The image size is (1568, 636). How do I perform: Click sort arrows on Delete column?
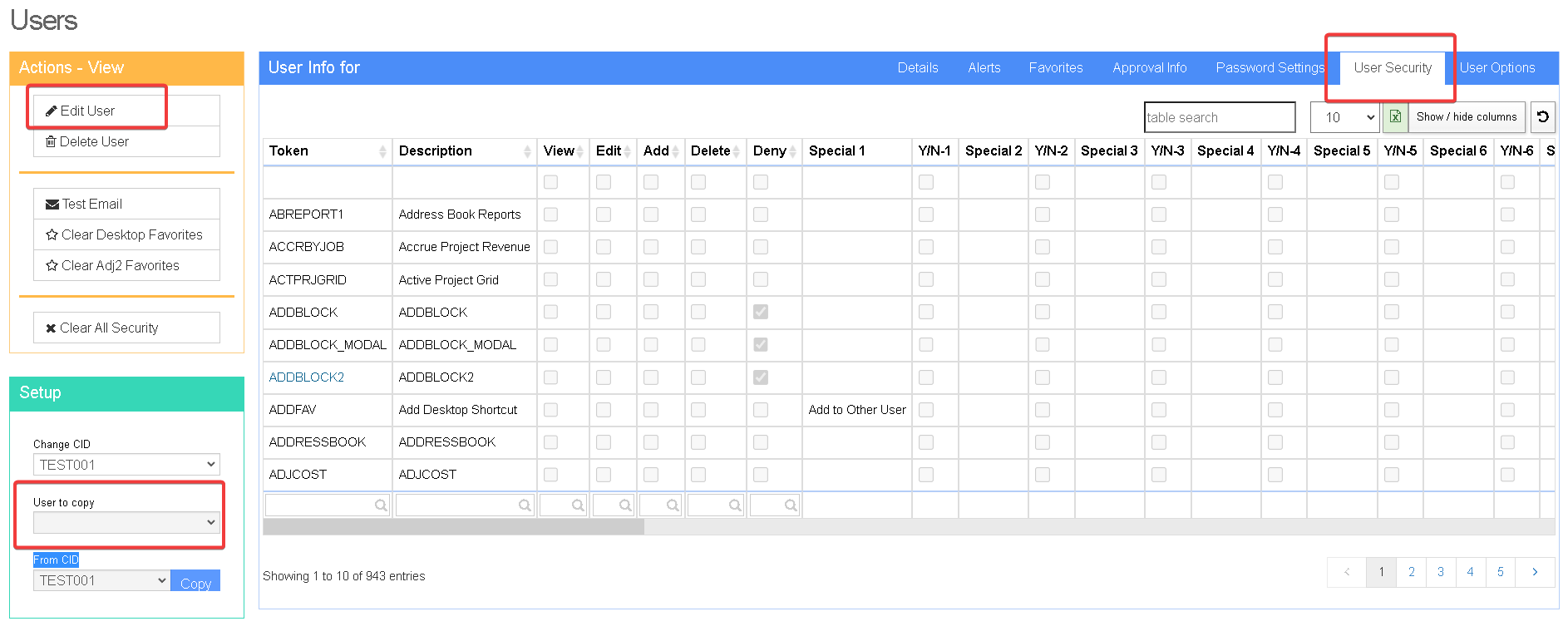pyautogui.click(x=737, y=151)
